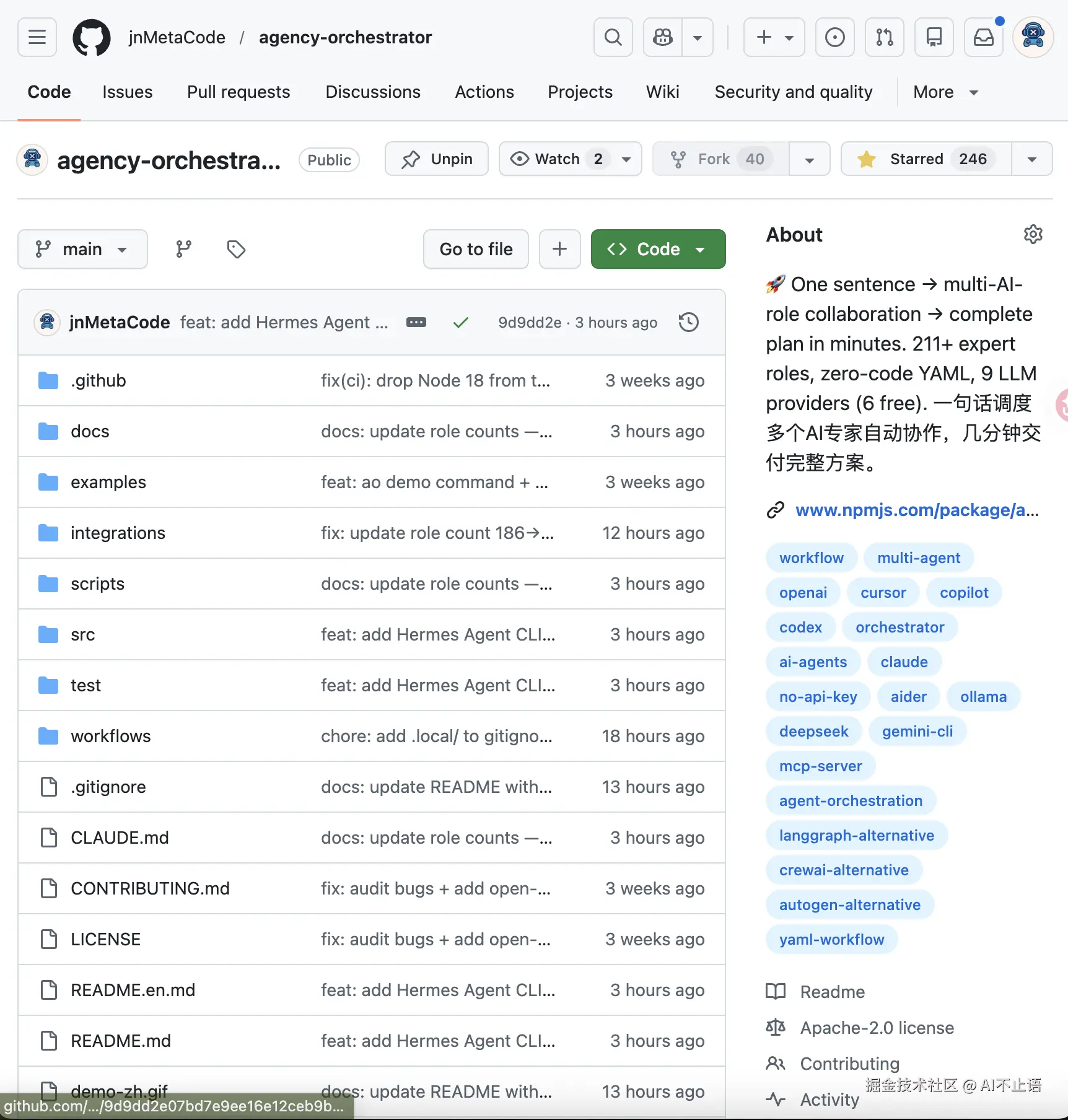Click the Unpin repository button
The width and height of the screenshot is (1068, 1120).
click(x=437, y=159)
